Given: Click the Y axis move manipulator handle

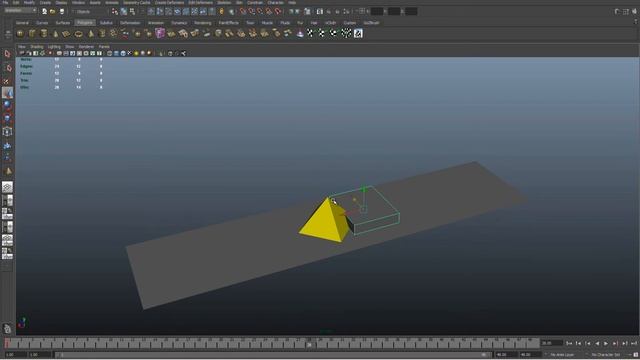Looking at the screenshot, I should (x=364, y=189).
